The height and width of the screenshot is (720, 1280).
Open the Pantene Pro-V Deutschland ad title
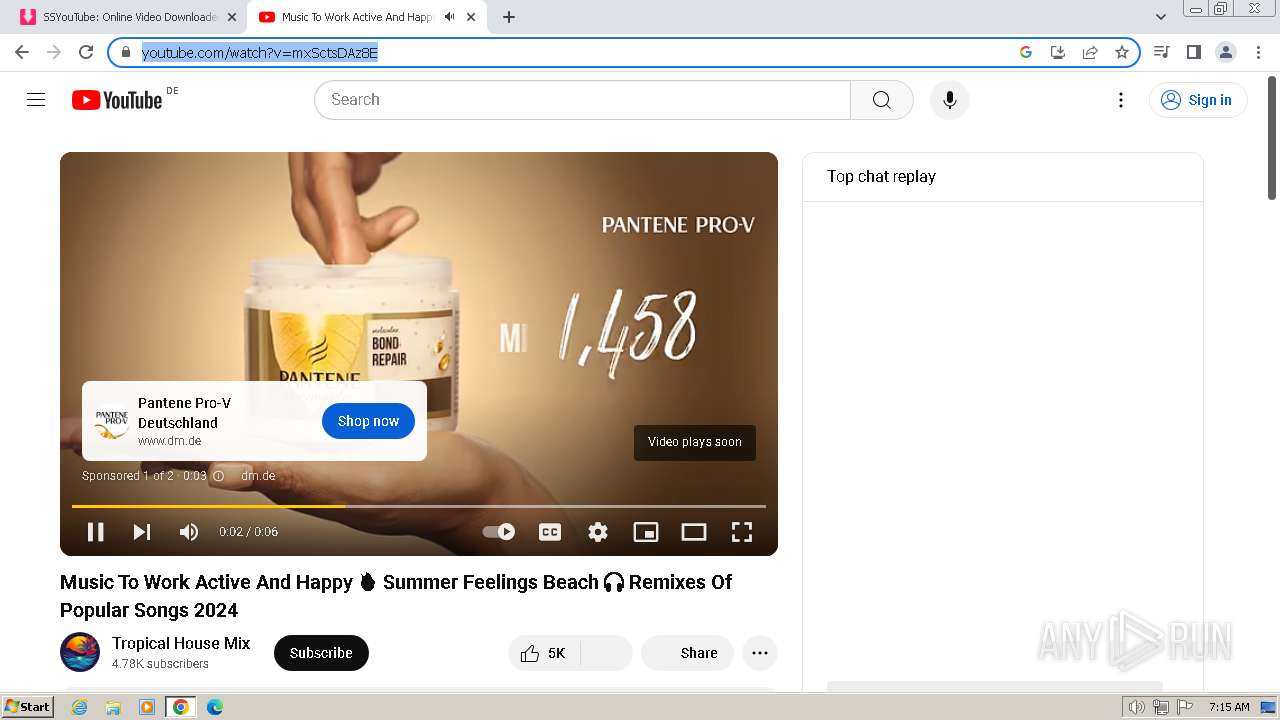[185, 413]
